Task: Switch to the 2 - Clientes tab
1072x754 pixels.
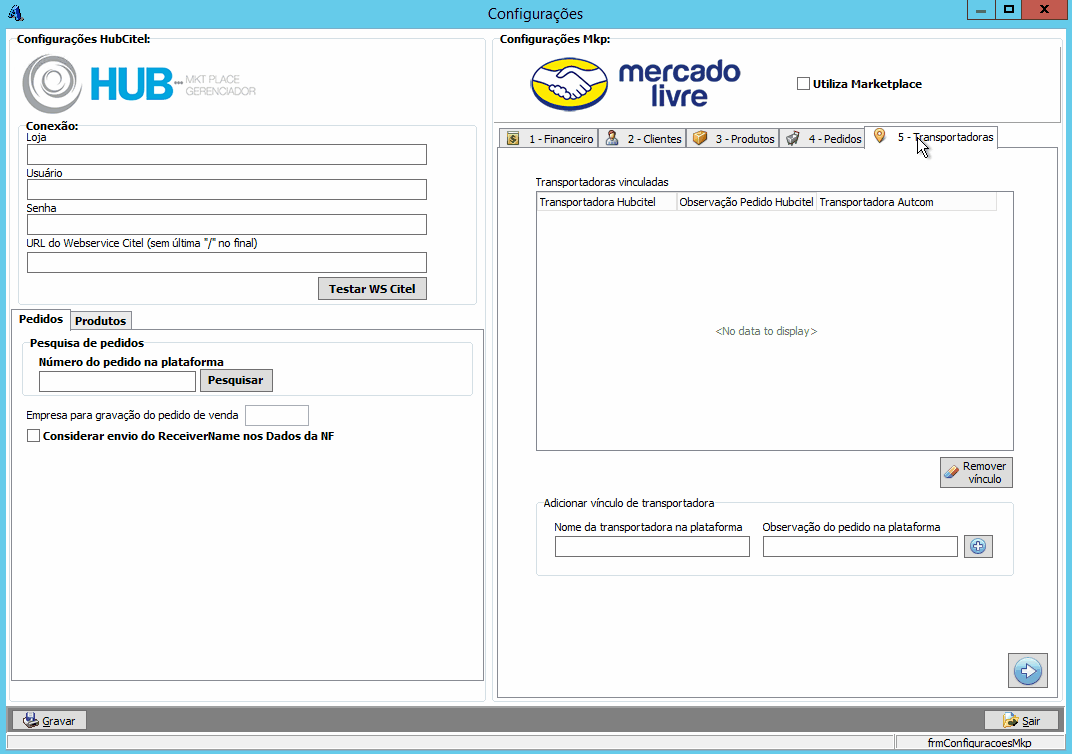Action: coord(643,138)
